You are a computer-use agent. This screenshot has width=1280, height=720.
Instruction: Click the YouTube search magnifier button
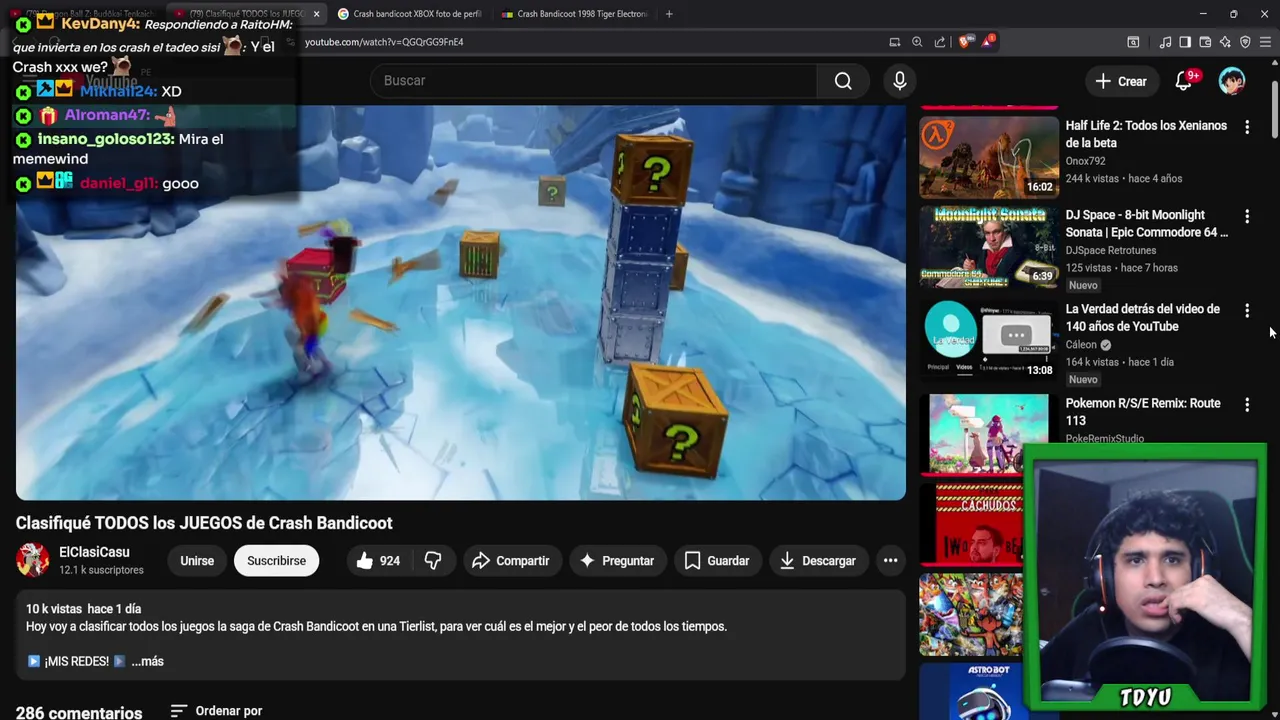click(843, 81)
